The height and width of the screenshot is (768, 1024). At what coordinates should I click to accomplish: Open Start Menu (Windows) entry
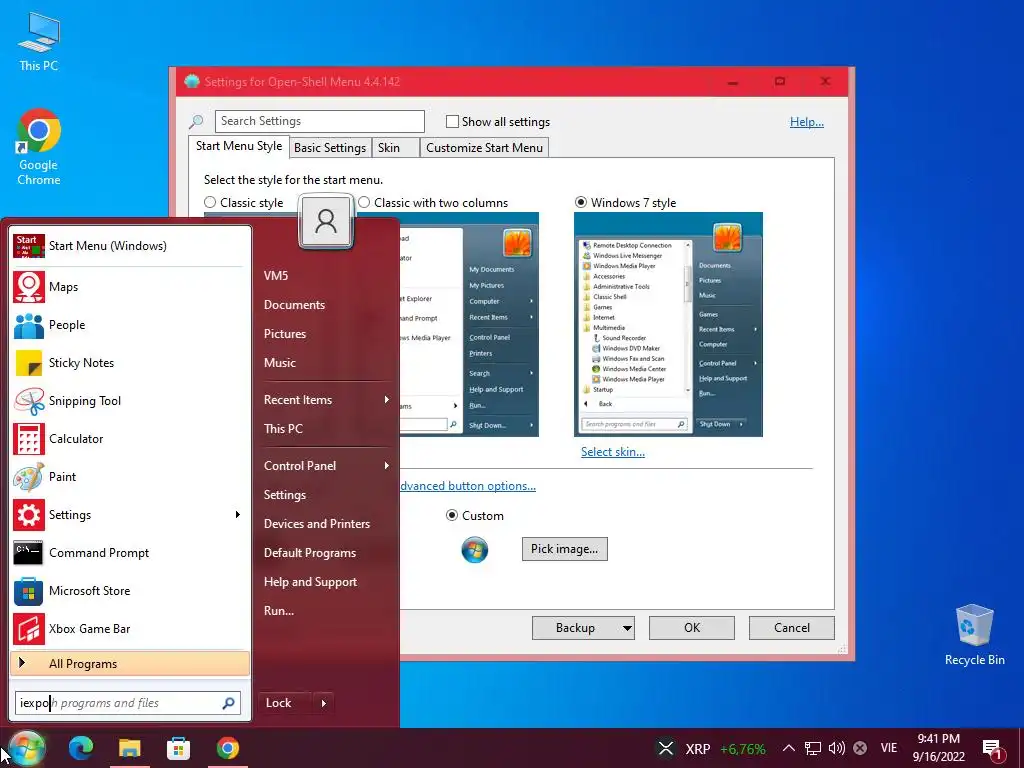129,246
